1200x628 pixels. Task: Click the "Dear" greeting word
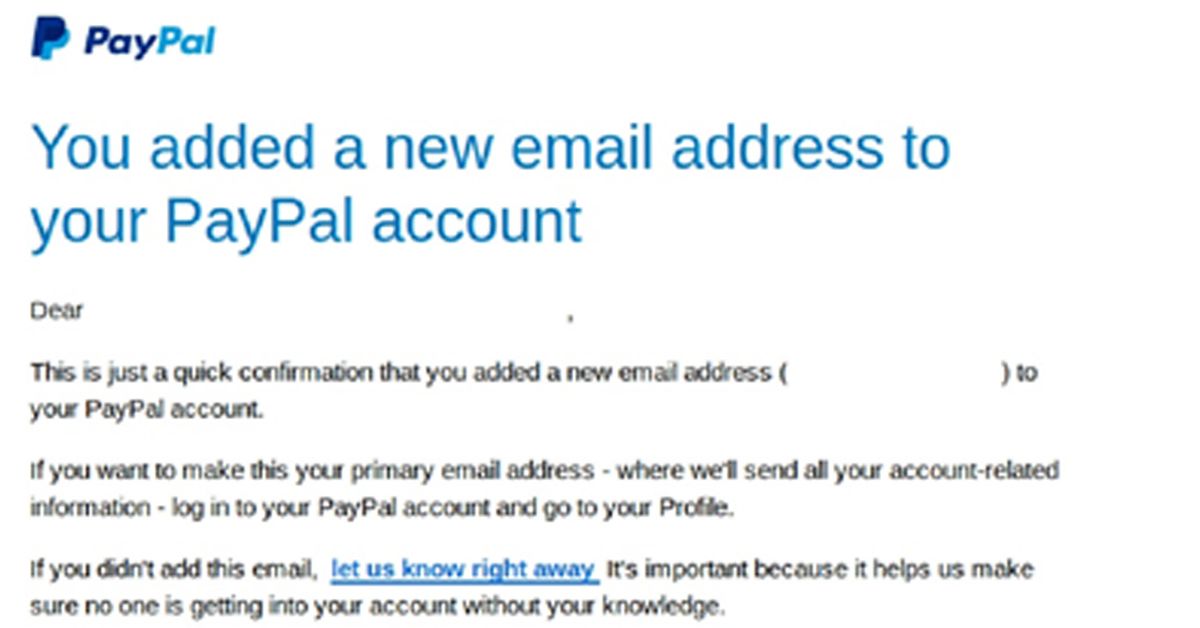(56, 311)
